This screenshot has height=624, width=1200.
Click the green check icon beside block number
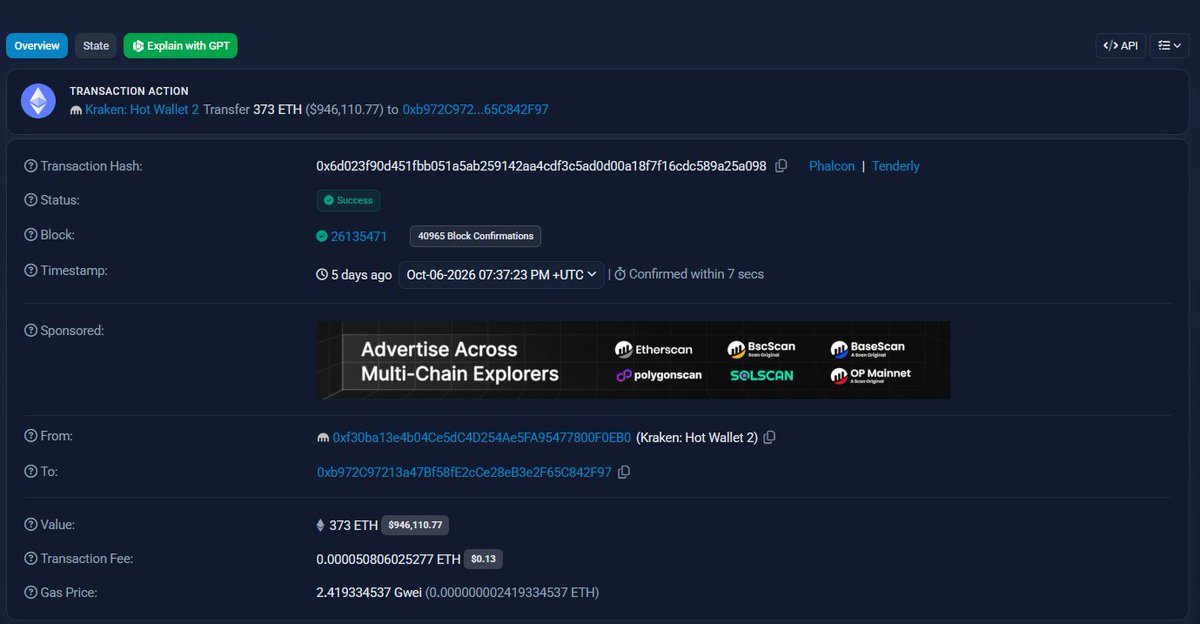322,236
